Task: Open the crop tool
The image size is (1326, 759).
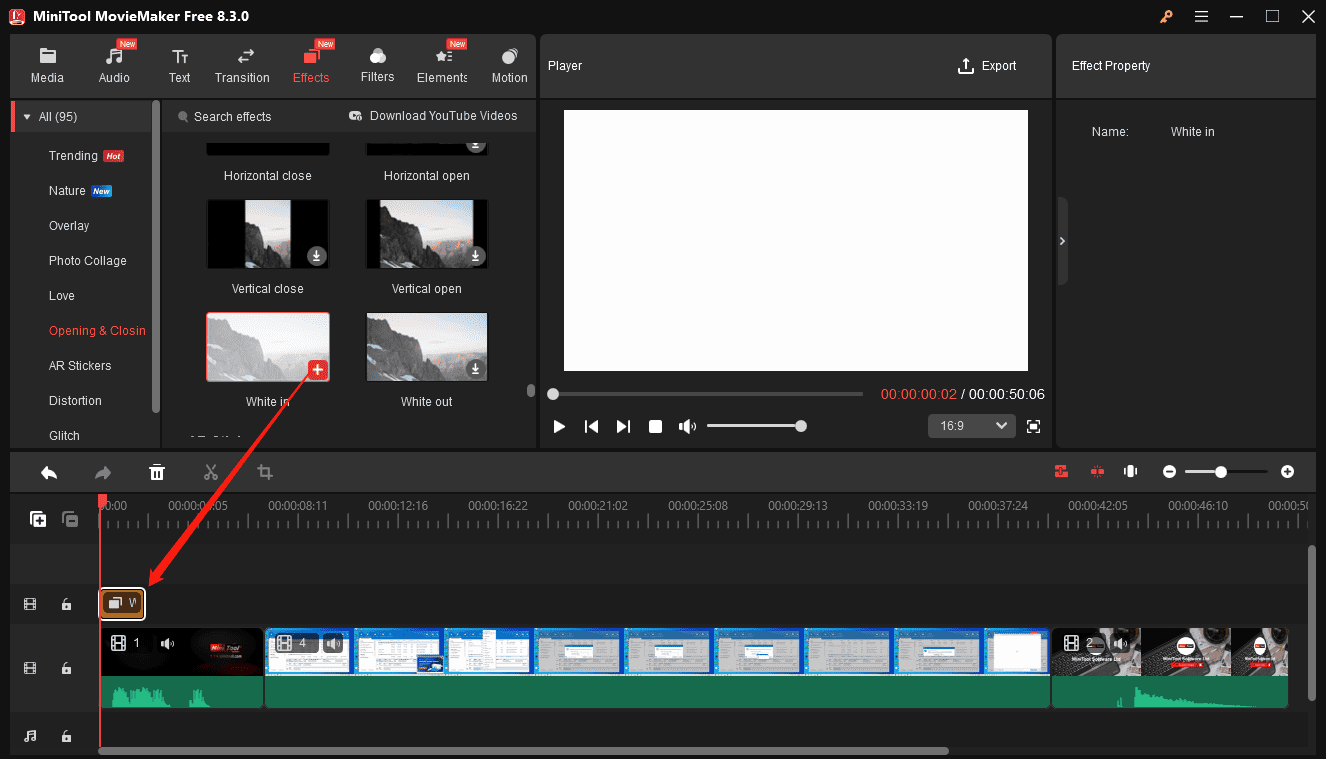Action: [x=265, y=472]
